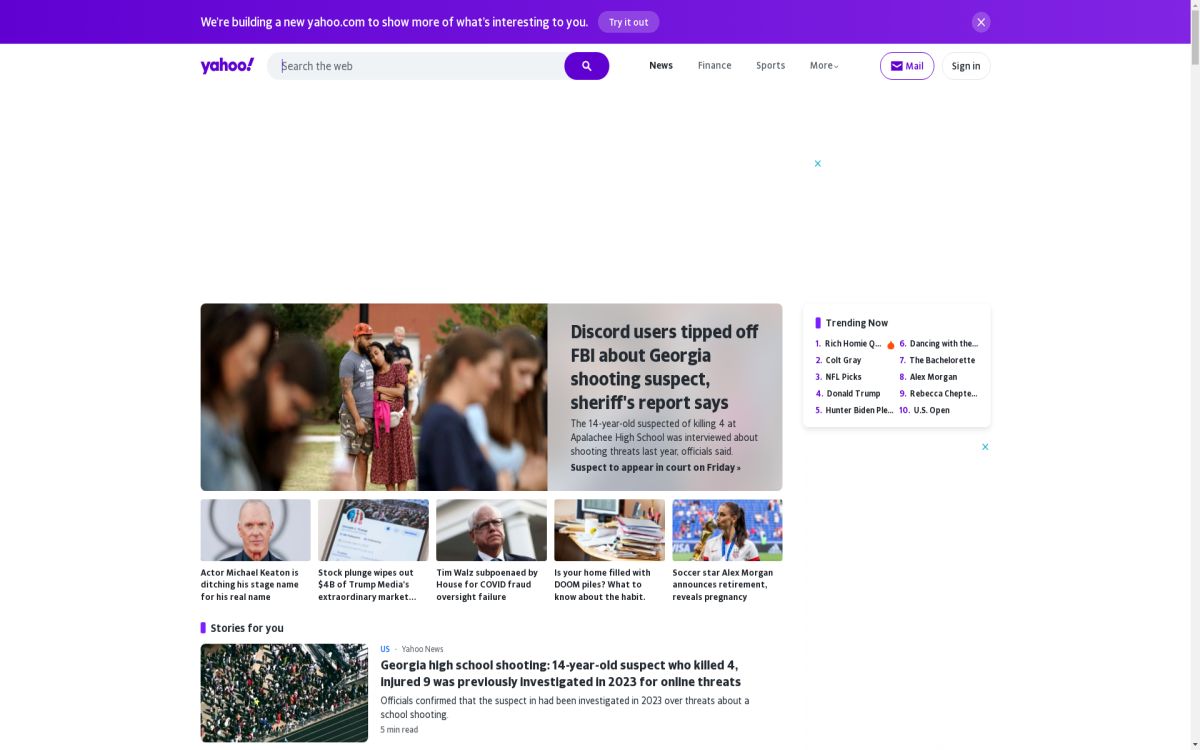Click trending item U.S. Open
This screenshot has height=750, width=1200.
931,410
